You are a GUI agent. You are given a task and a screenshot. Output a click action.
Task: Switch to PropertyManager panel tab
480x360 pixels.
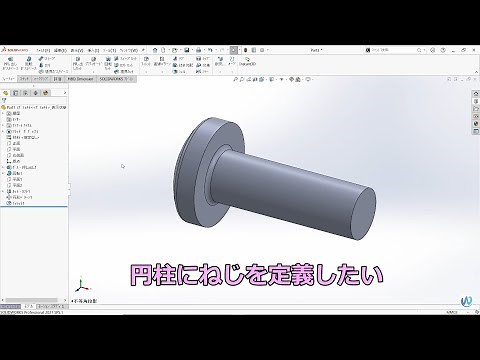coord(15,93)
